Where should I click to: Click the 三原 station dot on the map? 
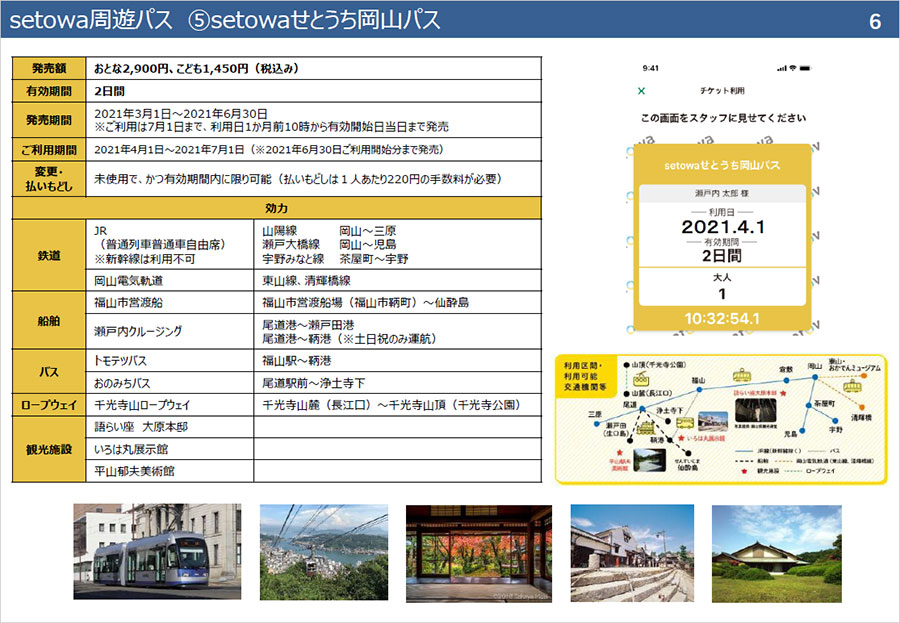(x=596, y=423)
